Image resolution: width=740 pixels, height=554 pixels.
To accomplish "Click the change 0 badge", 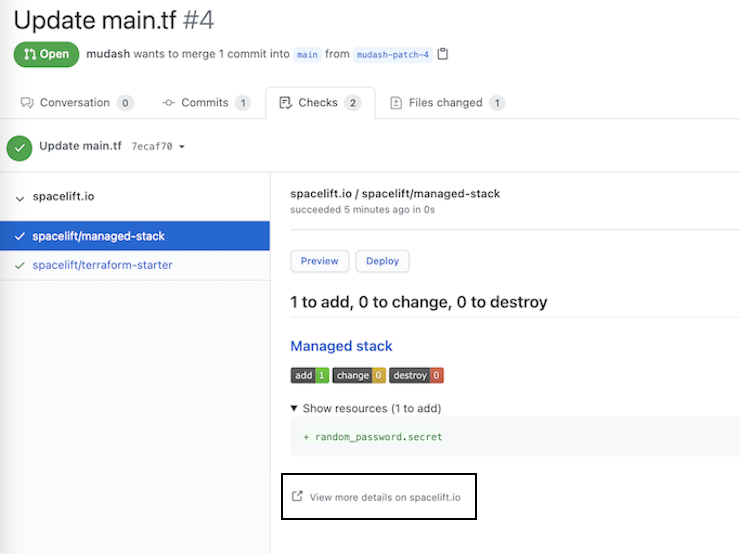I will 359,375.
